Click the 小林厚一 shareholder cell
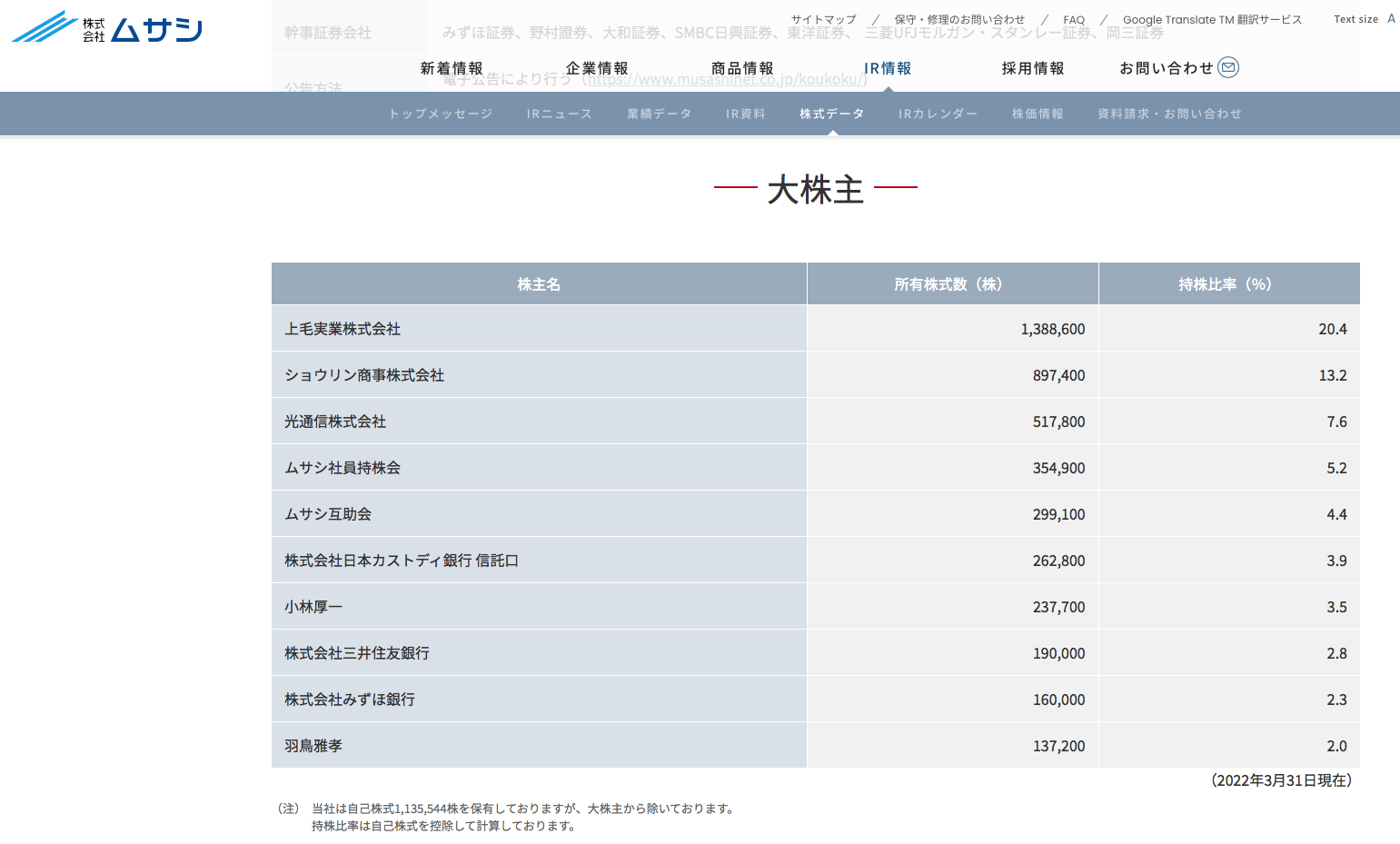This screenshot has width=1400, height=844. click(539, 607)
